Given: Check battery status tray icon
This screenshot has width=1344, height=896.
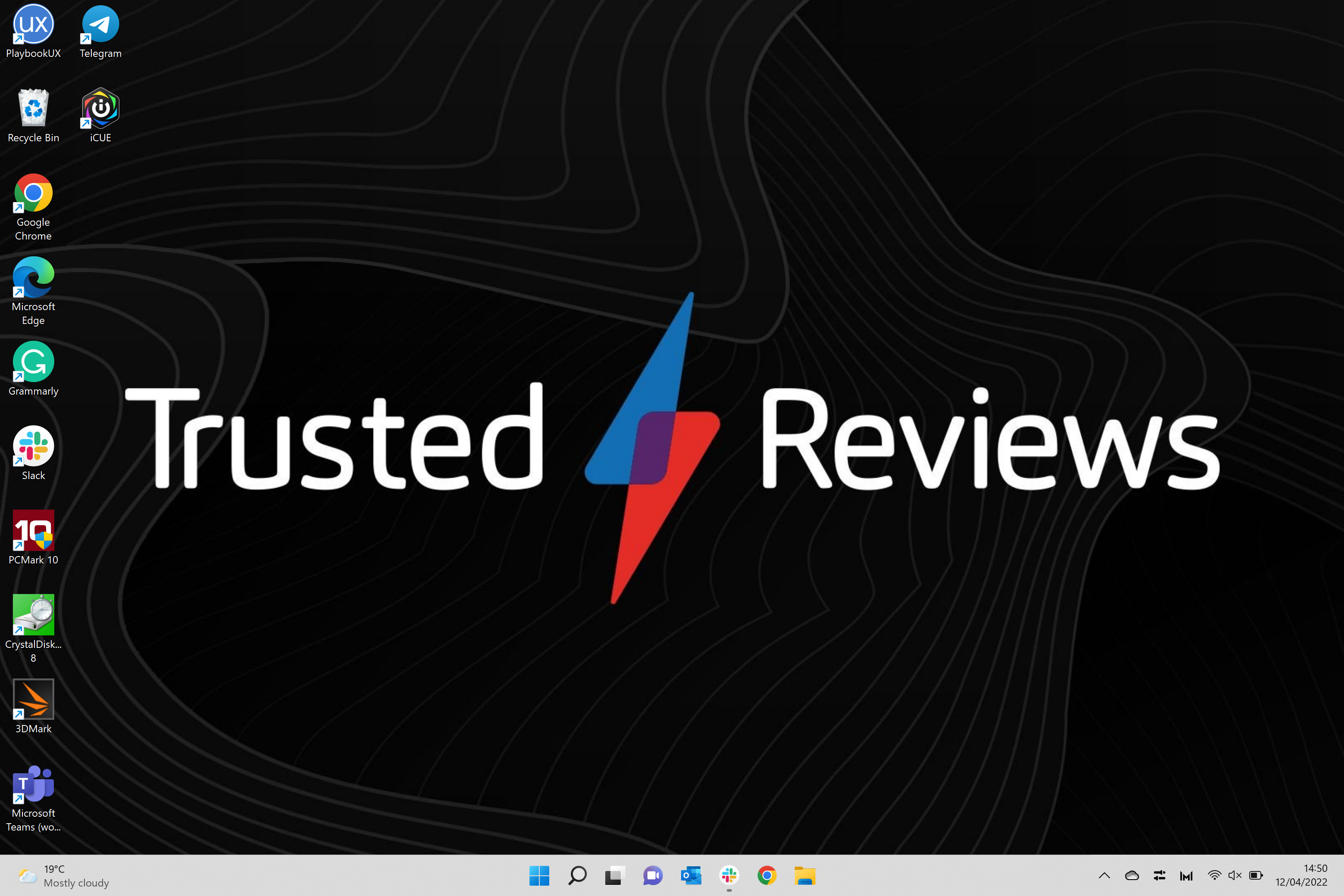Looking at the screenshot, I should click(x=1256, y=875).
